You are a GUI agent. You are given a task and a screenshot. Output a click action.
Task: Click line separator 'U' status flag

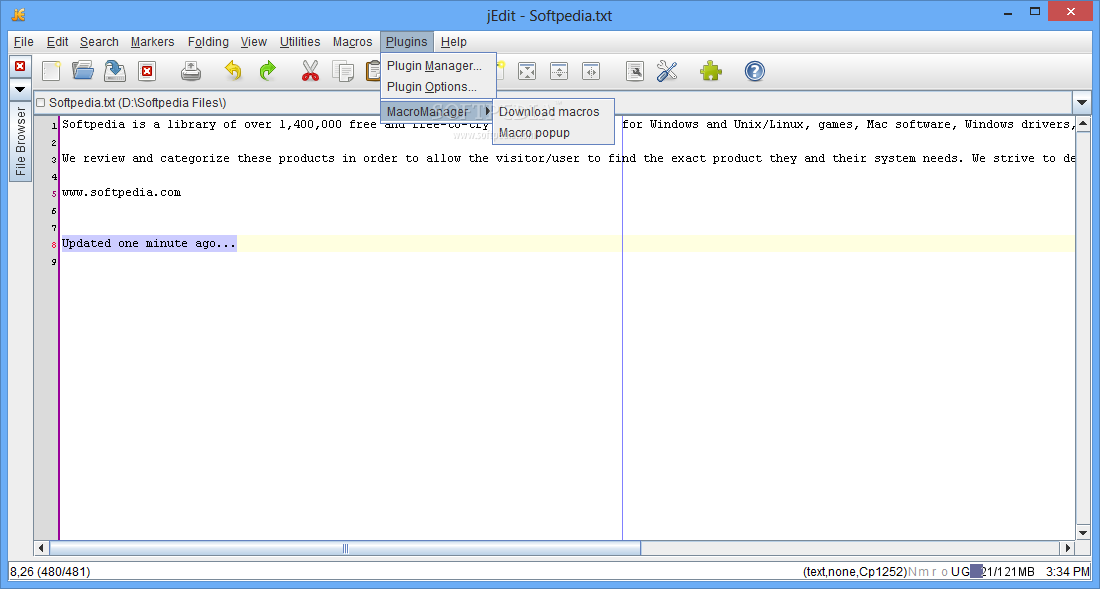tap(955, 571)
